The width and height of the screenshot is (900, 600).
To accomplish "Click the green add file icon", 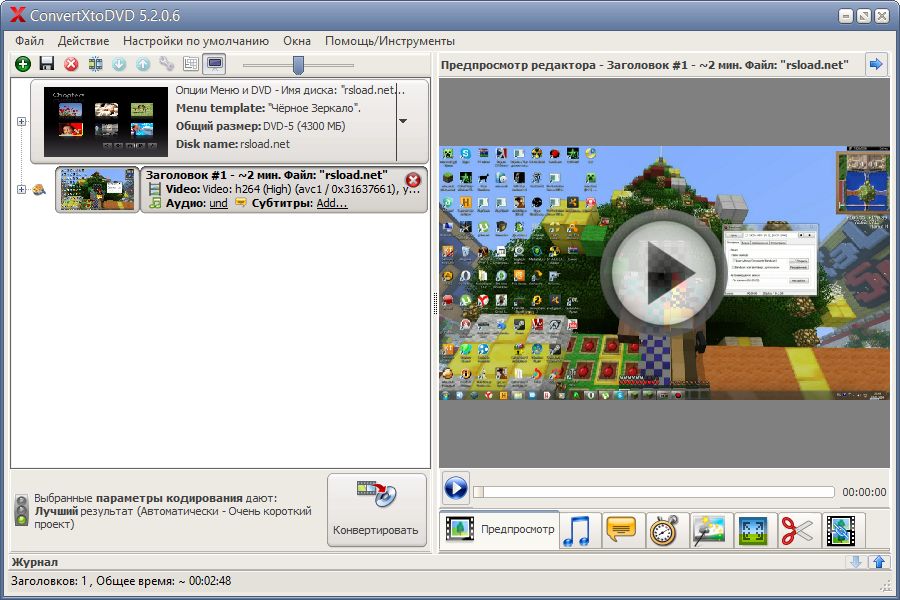I will [22, 64].
